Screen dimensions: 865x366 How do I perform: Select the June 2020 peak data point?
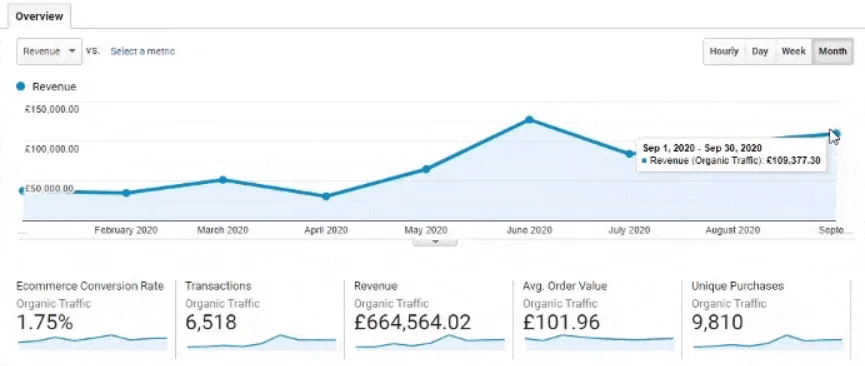click(529, 119)
